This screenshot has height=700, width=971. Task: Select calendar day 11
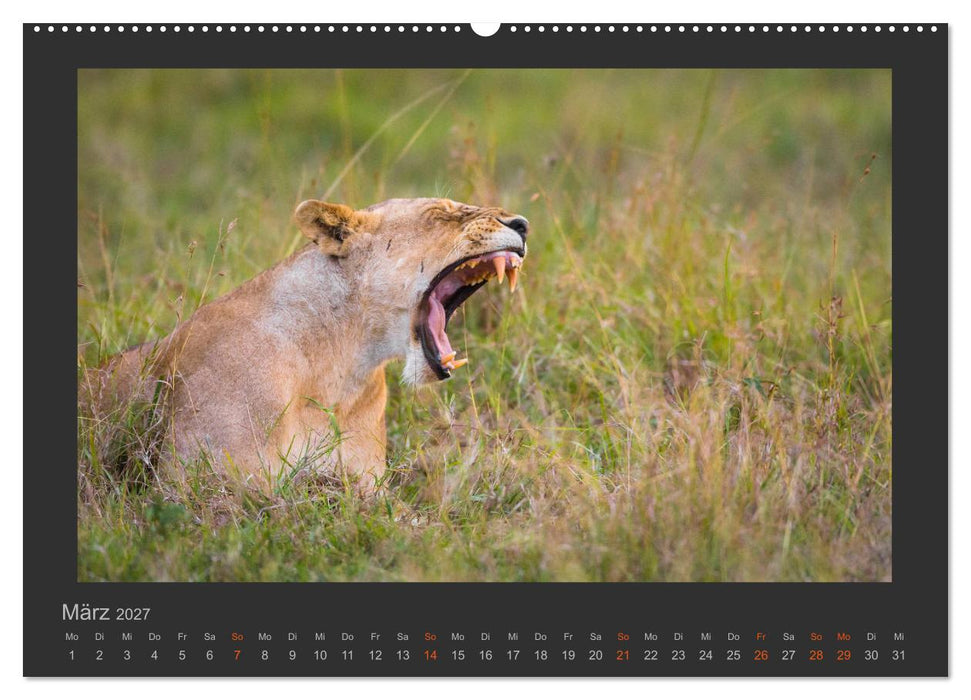(x=347, y=655)
